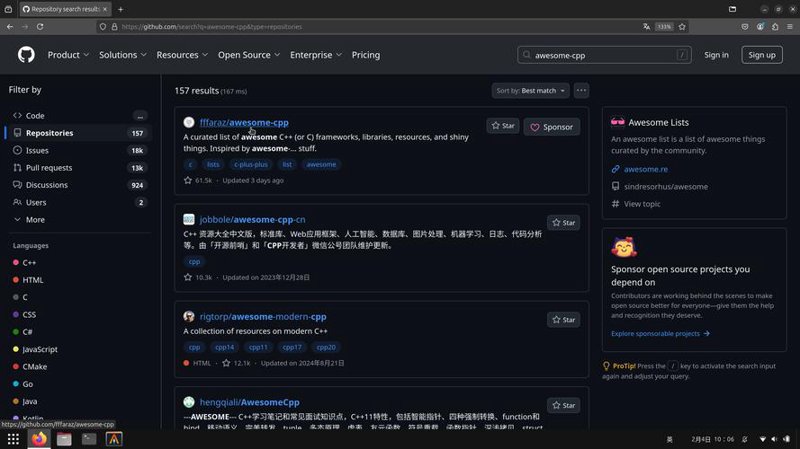This screenshot has height=449, width=800.
Task: Bookmark this page with the star icon
Action: [x=682, y=27]
